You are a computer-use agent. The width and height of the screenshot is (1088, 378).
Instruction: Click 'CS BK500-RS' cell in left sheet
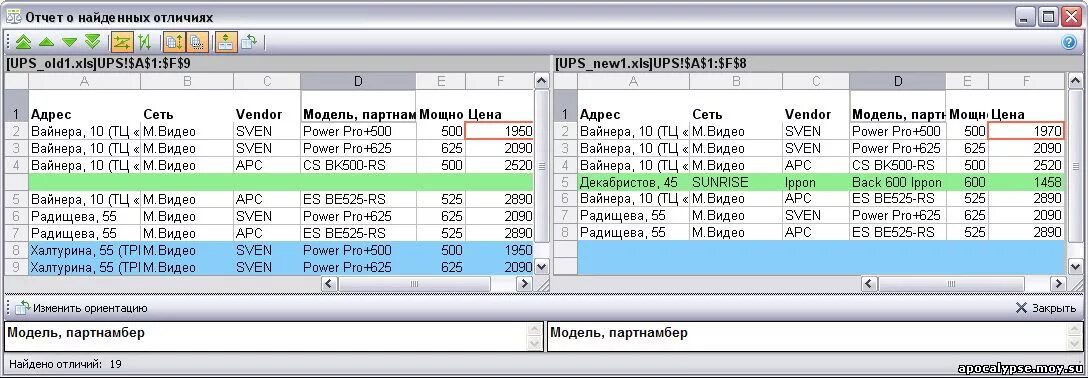pos(358,165)
